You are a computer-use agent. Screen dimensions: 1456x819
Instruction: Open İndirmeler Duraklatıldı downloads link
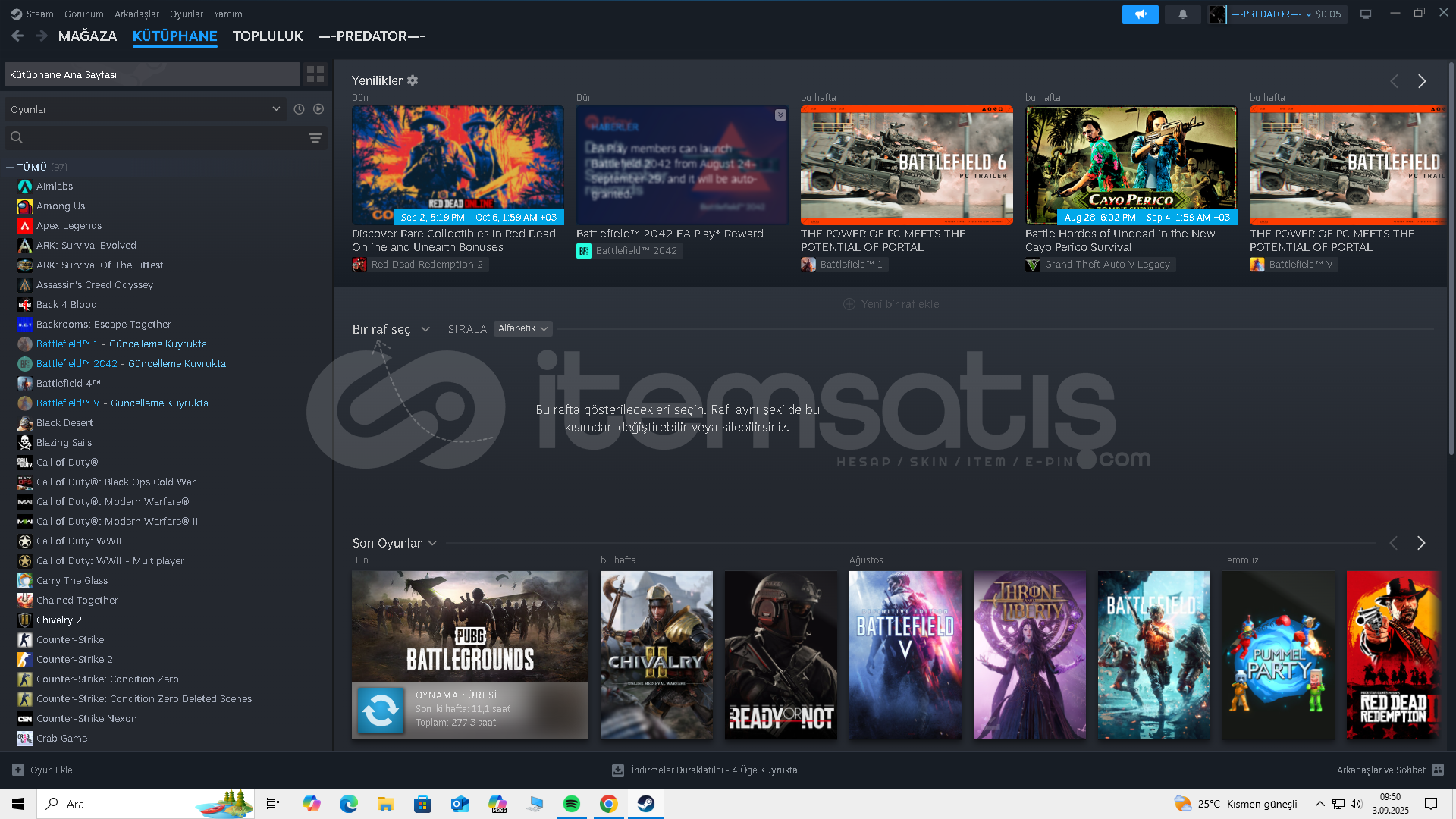pyautogui.click(x=714, y=770)
